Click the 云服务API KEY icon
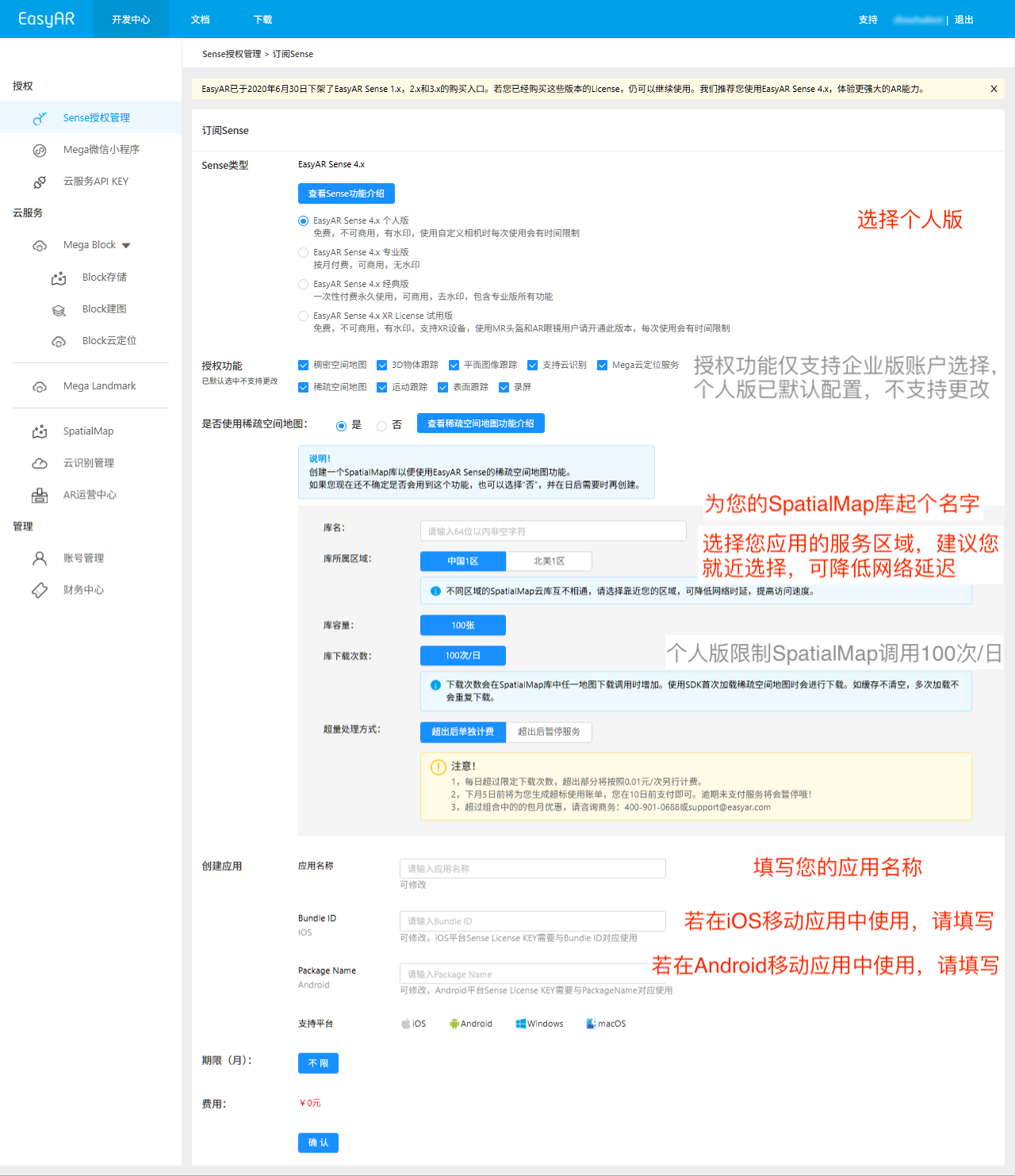The image size is (1015, 1176). click(40, 182)
